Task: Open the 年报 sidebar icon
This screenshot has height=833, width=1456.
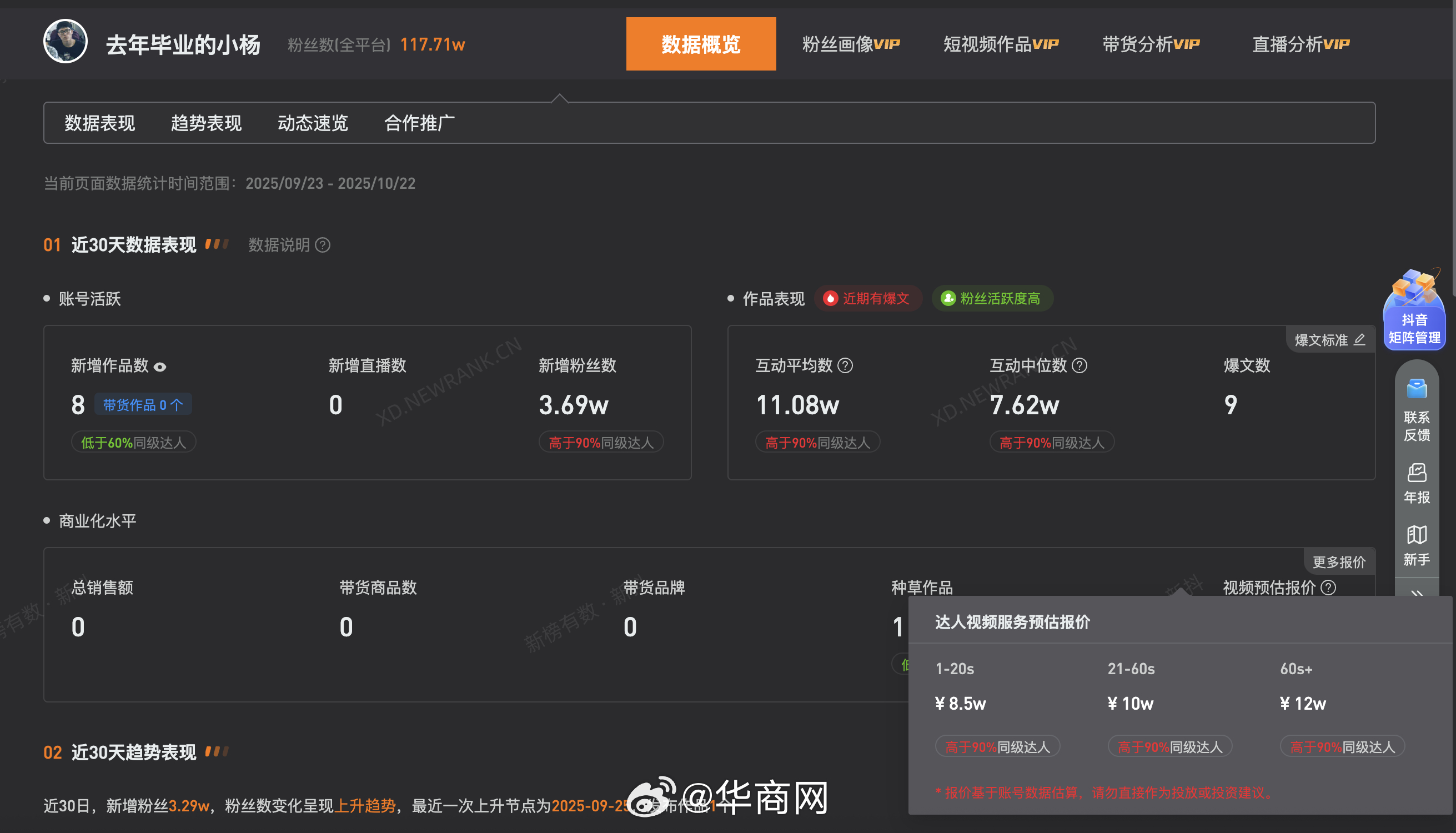Action: click(1417, 484)
